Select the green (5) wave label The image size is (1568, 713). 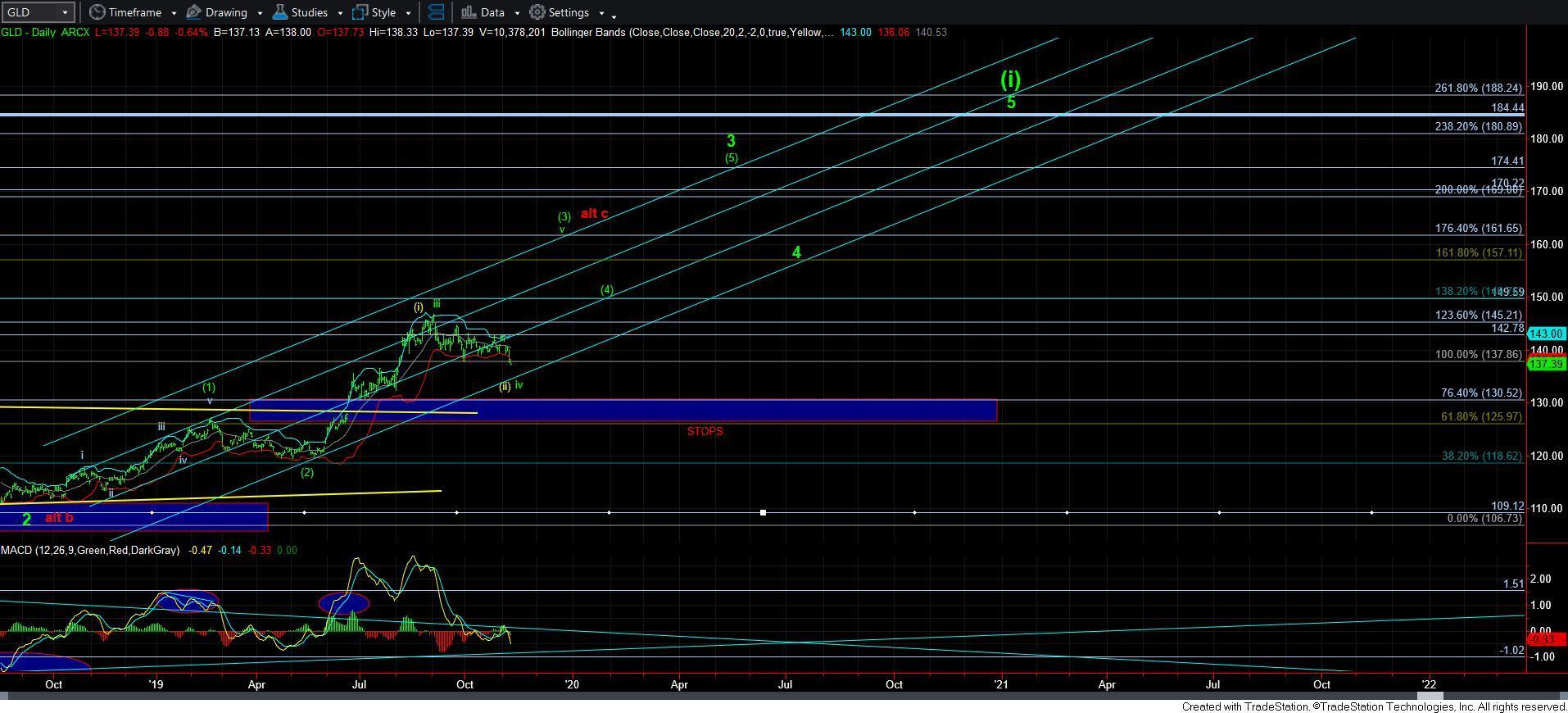pyautogui.click(x=731, y=157)
